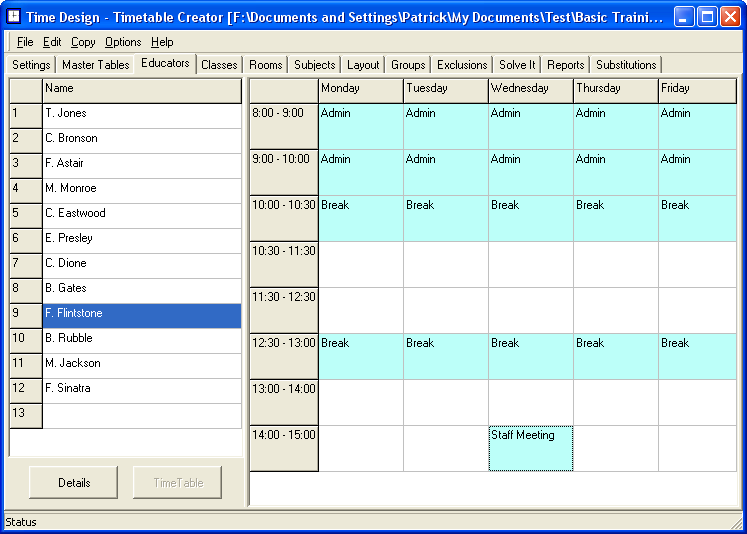The image size is (747, 534).
Task: Open the Solve It tab
Action: pyautogui.click(x=517, y=65)
